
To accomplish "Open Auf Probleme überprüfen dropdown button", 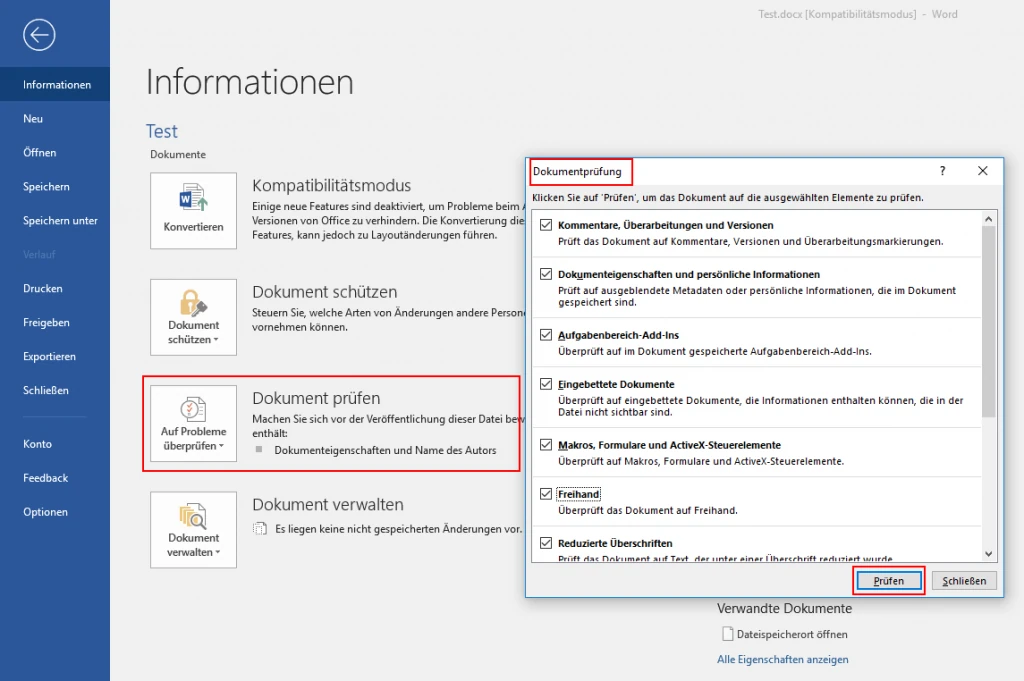I will [x=193, y=423].
